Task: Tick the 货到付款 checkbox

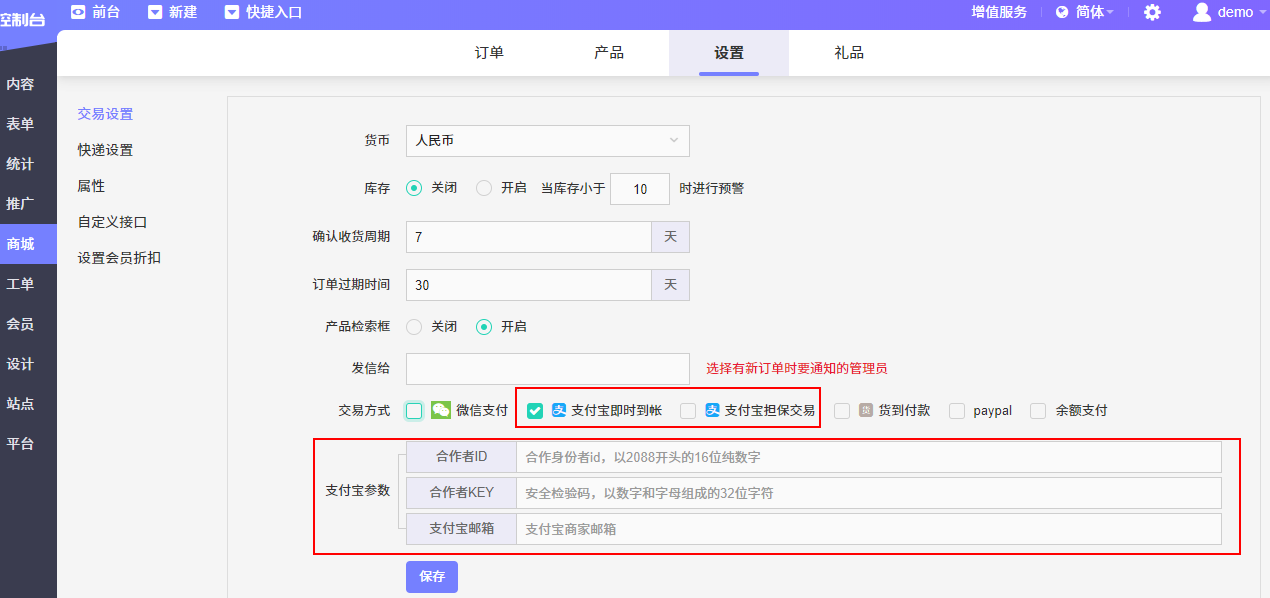Action: pos(842,410)
